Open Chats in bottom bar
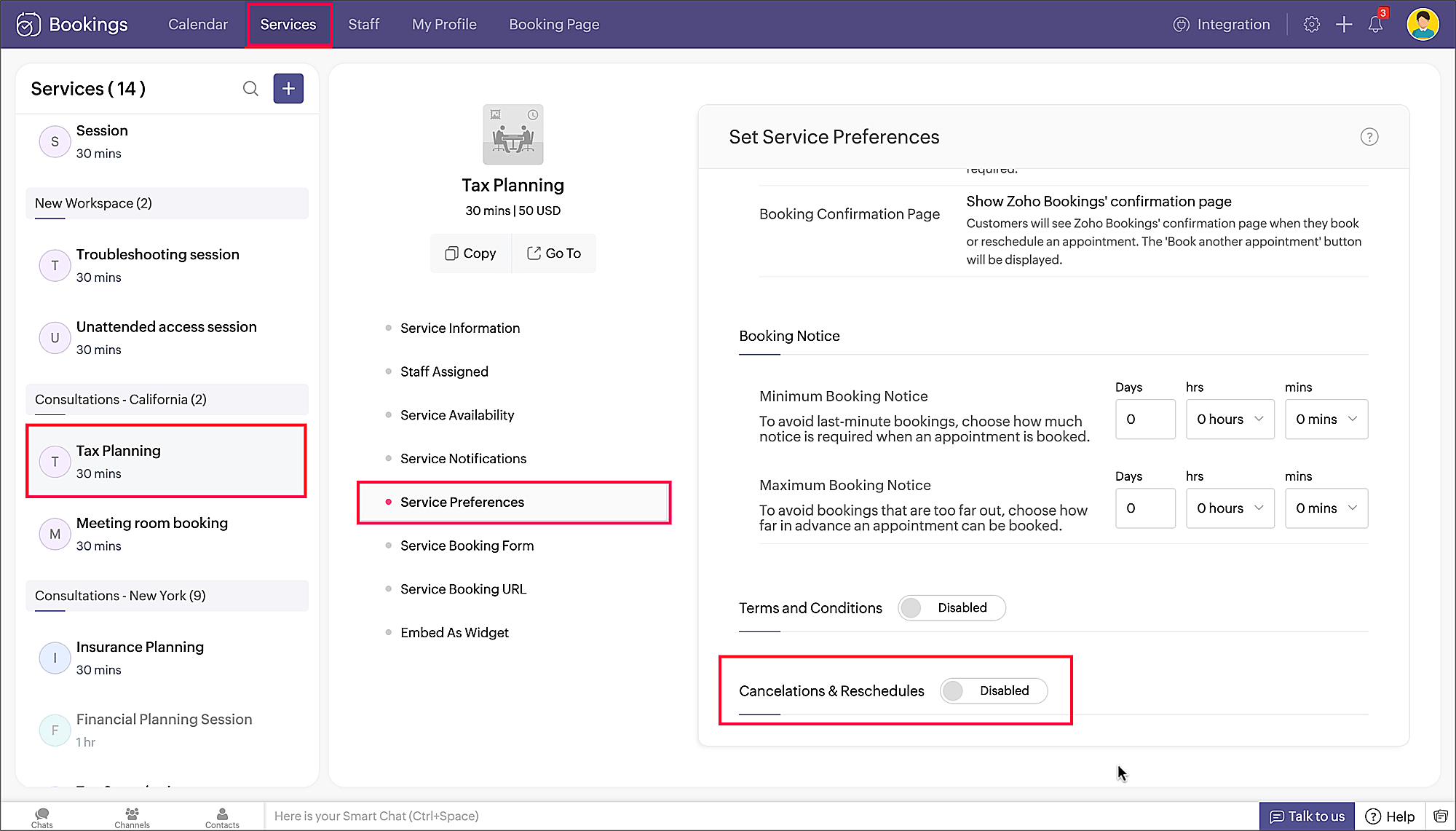1456x831 pixels. click(x=42, y=817)
